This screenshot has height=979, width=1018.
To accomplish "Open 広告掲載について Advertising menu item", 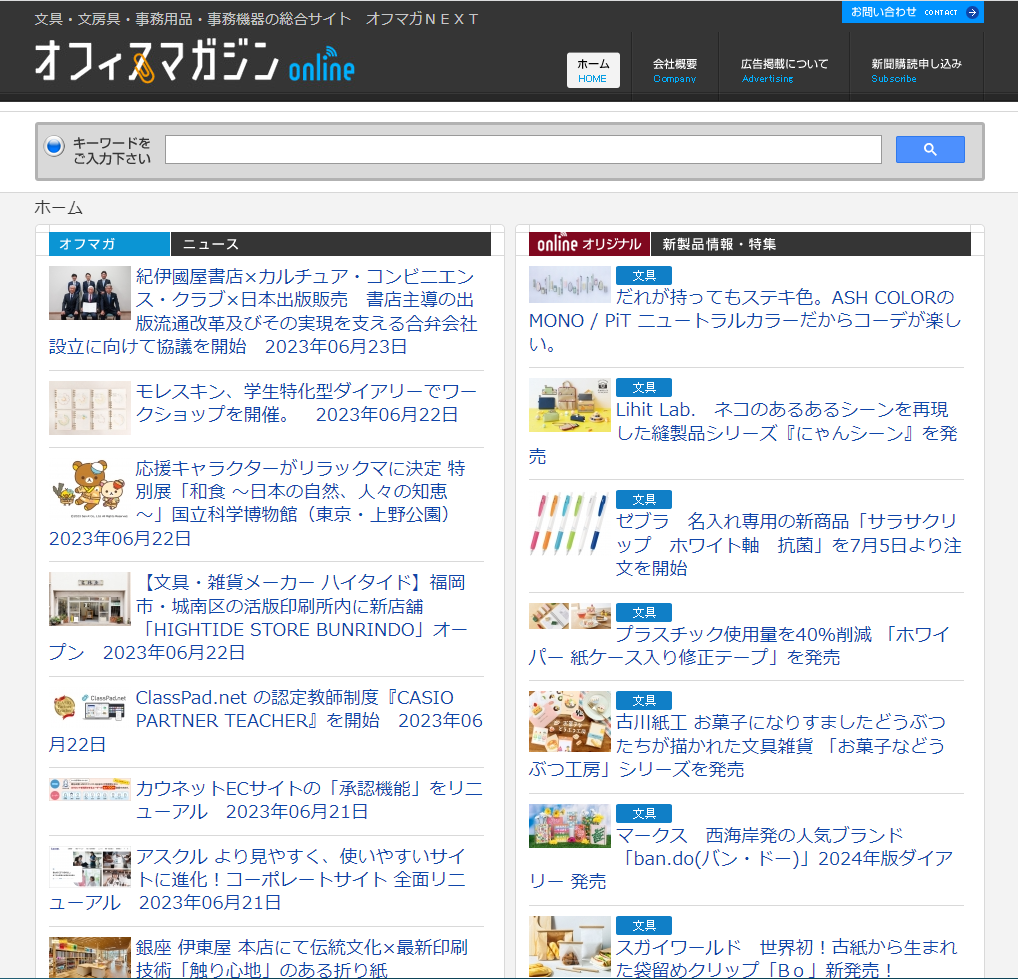I will click(x=784, y=70).
